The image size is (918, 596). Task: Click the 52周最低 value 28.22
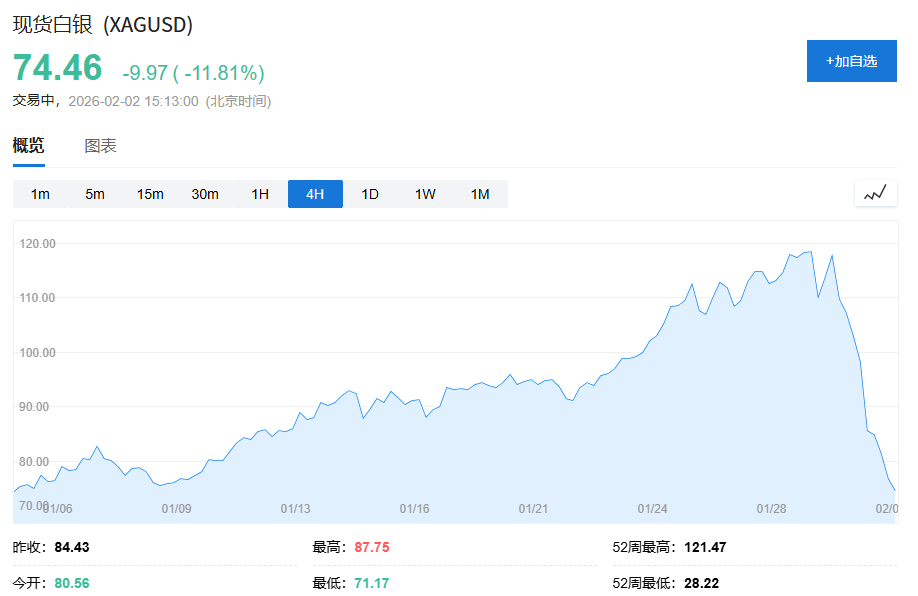pyautogui.click(x=701, y=583)
